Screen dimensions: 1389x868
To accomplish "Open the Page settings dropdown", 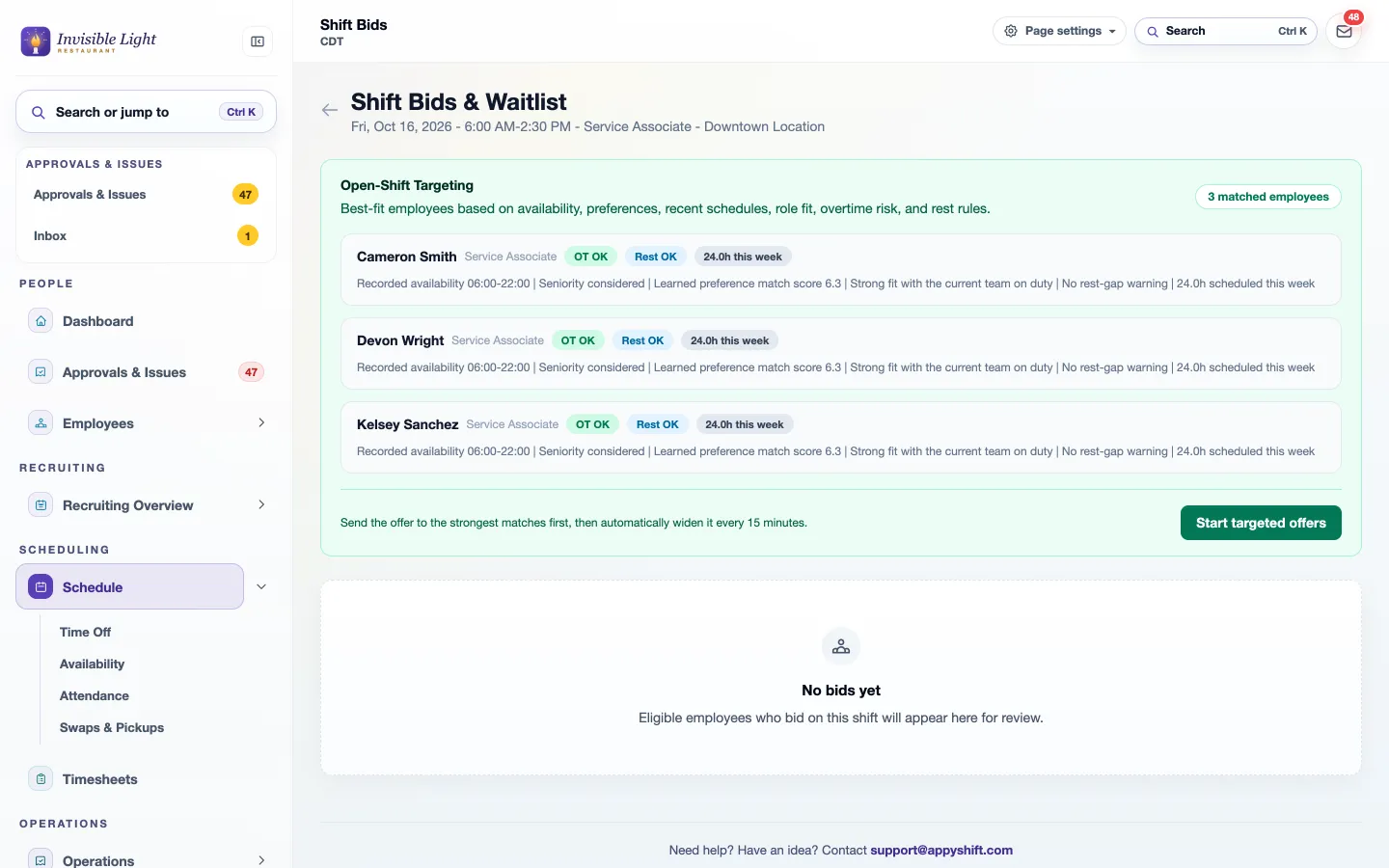I will pyautogui.click(x=1059, y=31).
